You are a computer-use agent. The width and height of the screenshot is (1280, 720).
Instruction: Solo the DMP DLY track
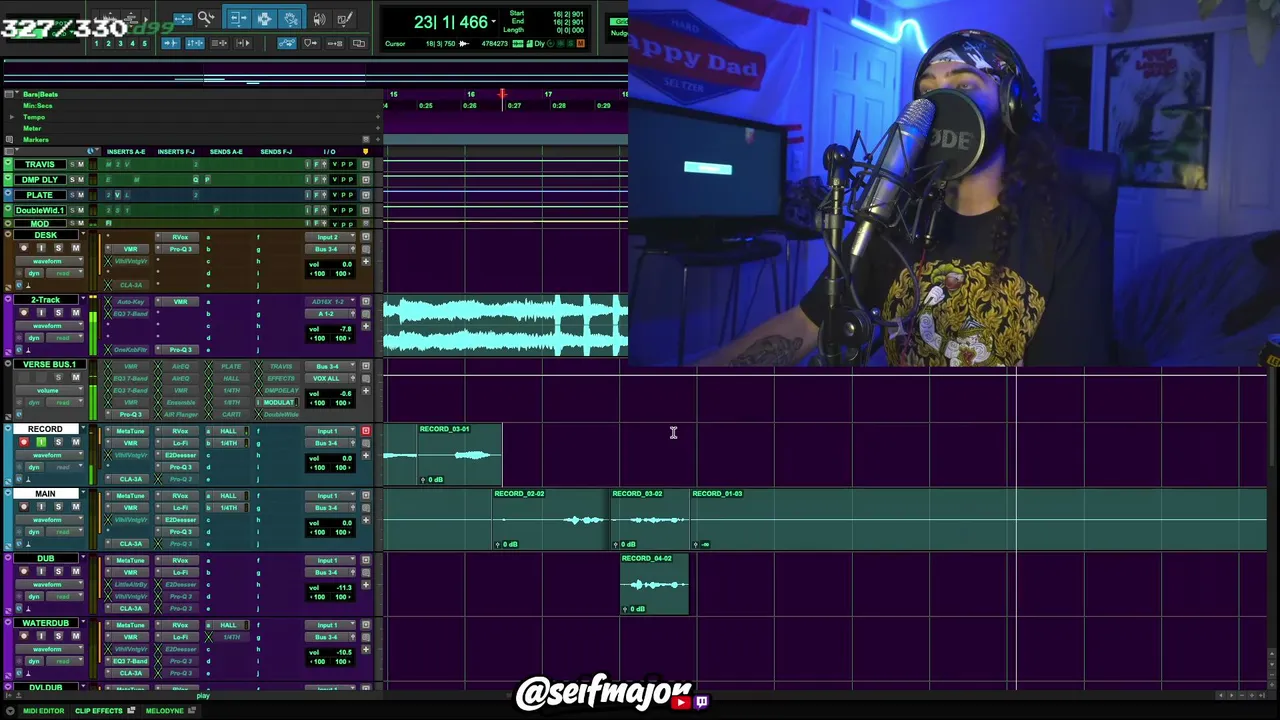pyautogui.click(x=72, y=180)
